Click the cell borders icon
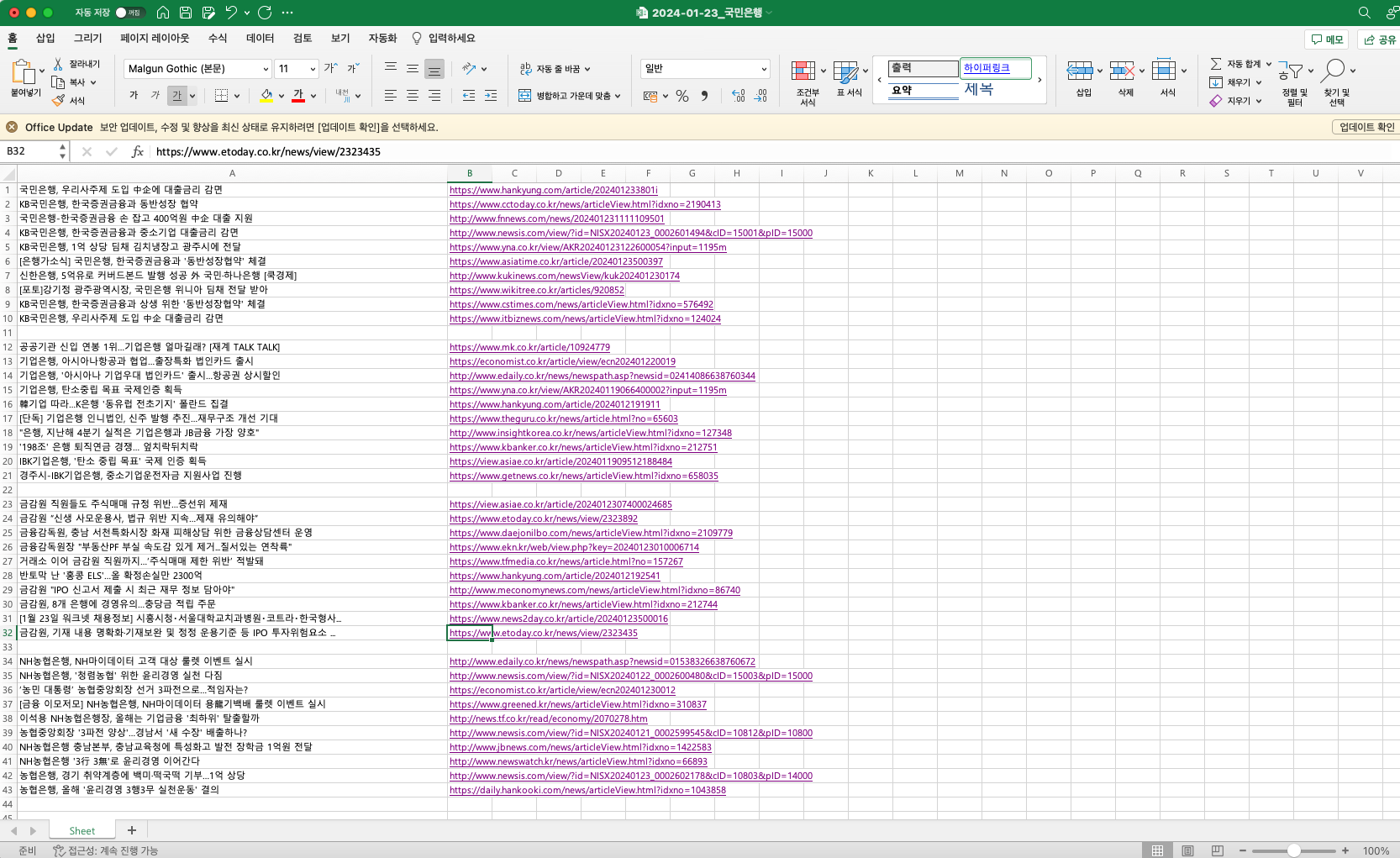 click(x=221, y=96)
